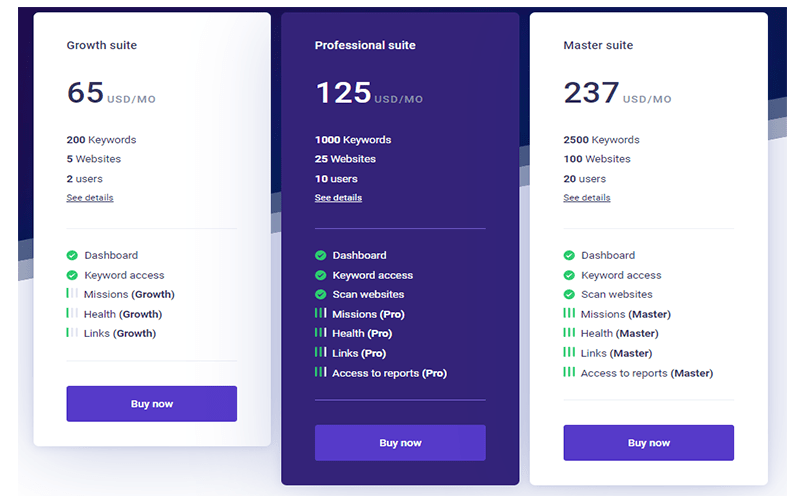The image size is (800, 500).
Task: Click the 5 Websites text
Action: pos(93,159)
